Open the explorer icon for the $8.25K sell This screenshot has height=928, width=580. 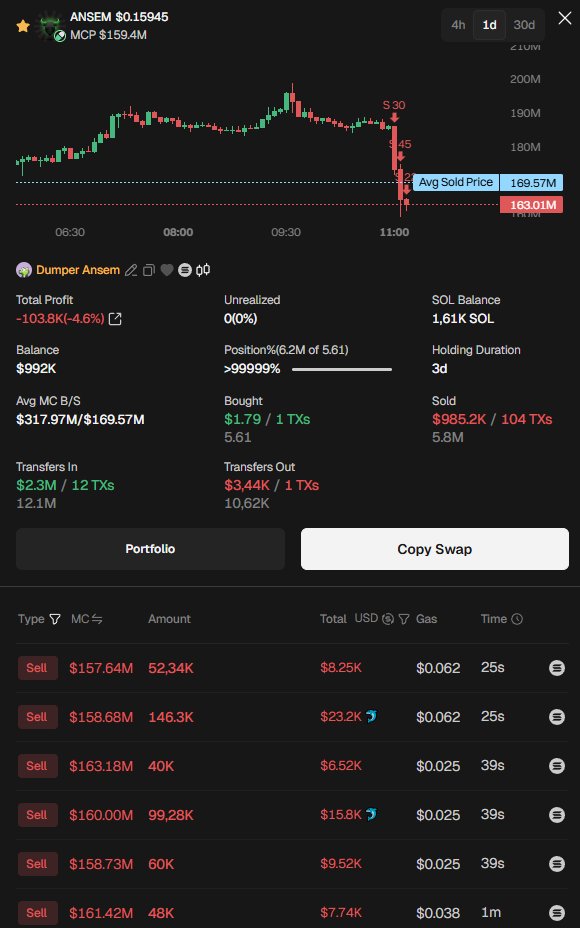557,668
